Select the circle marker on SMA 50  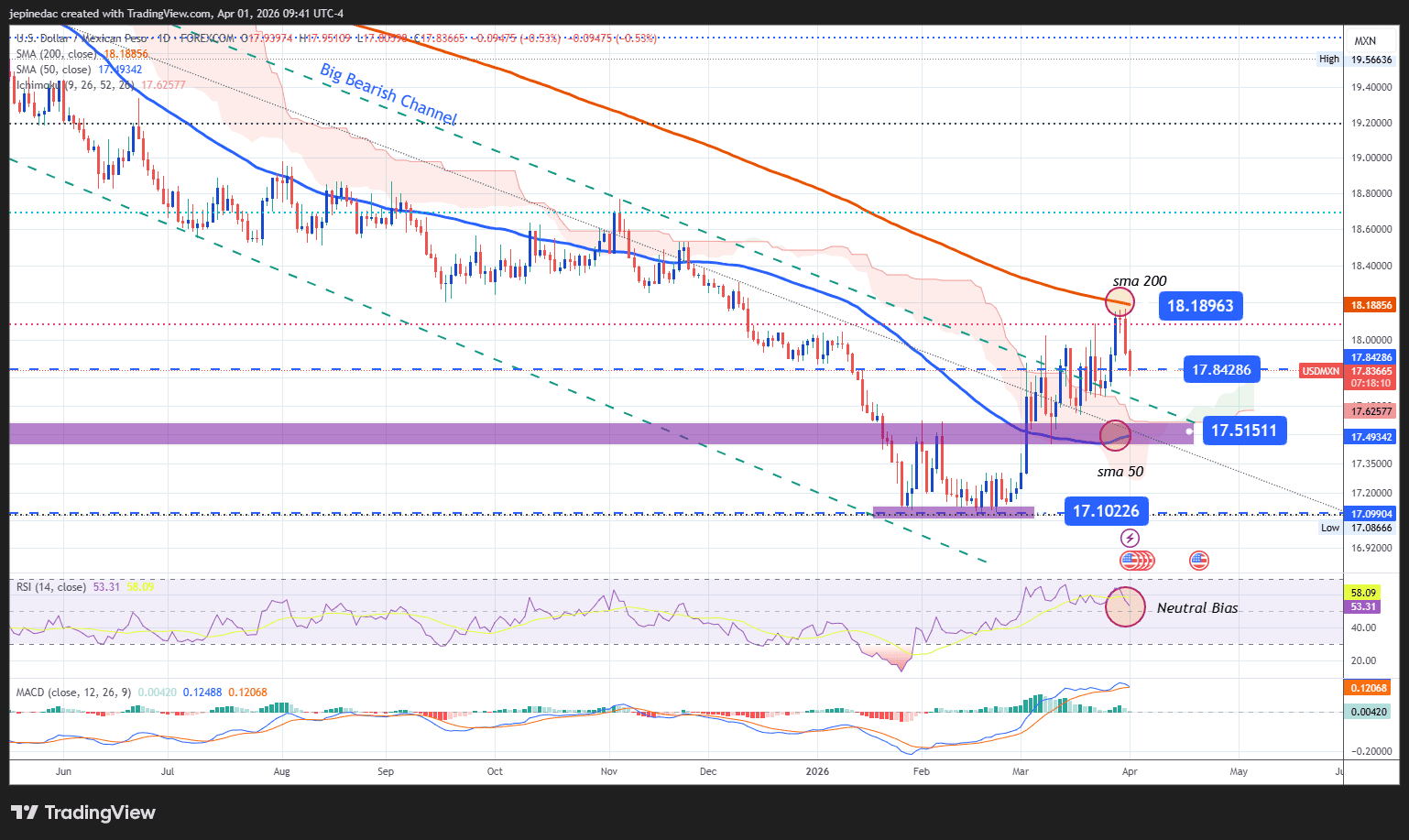[x=1115, y=434]
